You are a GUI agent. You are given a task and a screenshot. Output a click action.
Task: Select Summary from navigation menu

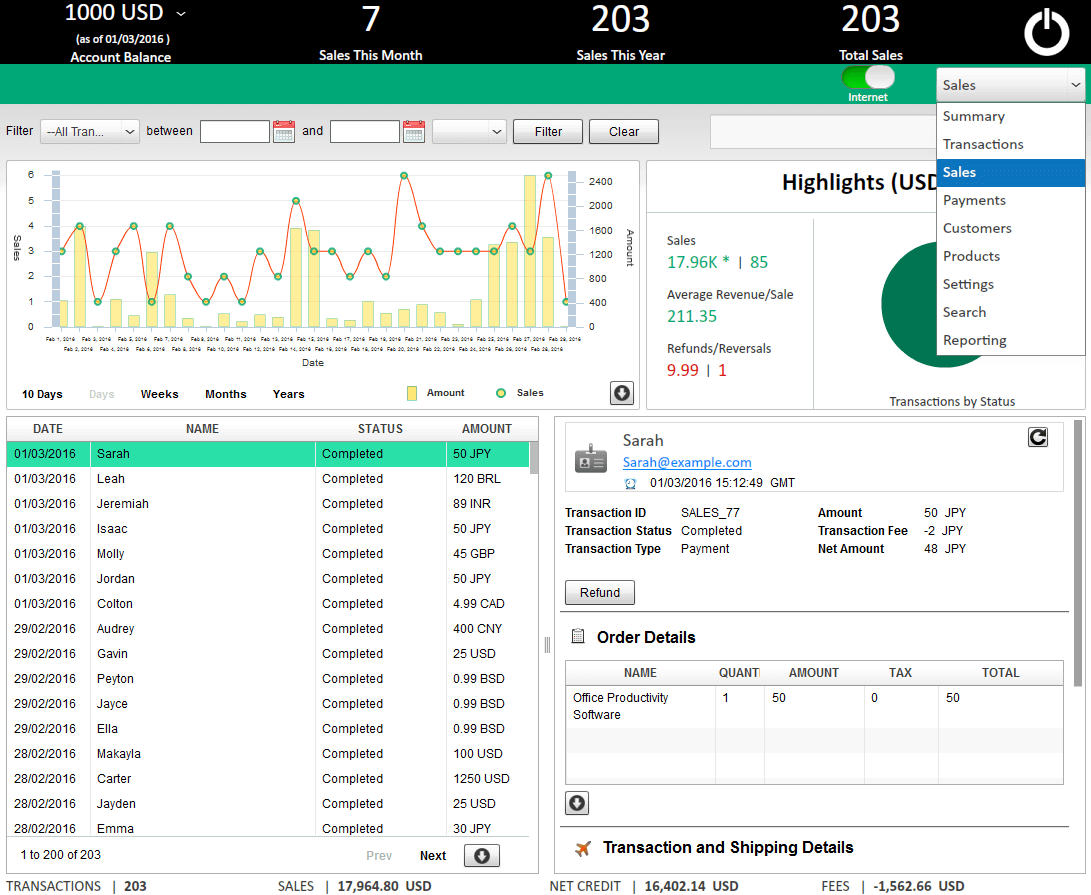[x=1010, y=116]
